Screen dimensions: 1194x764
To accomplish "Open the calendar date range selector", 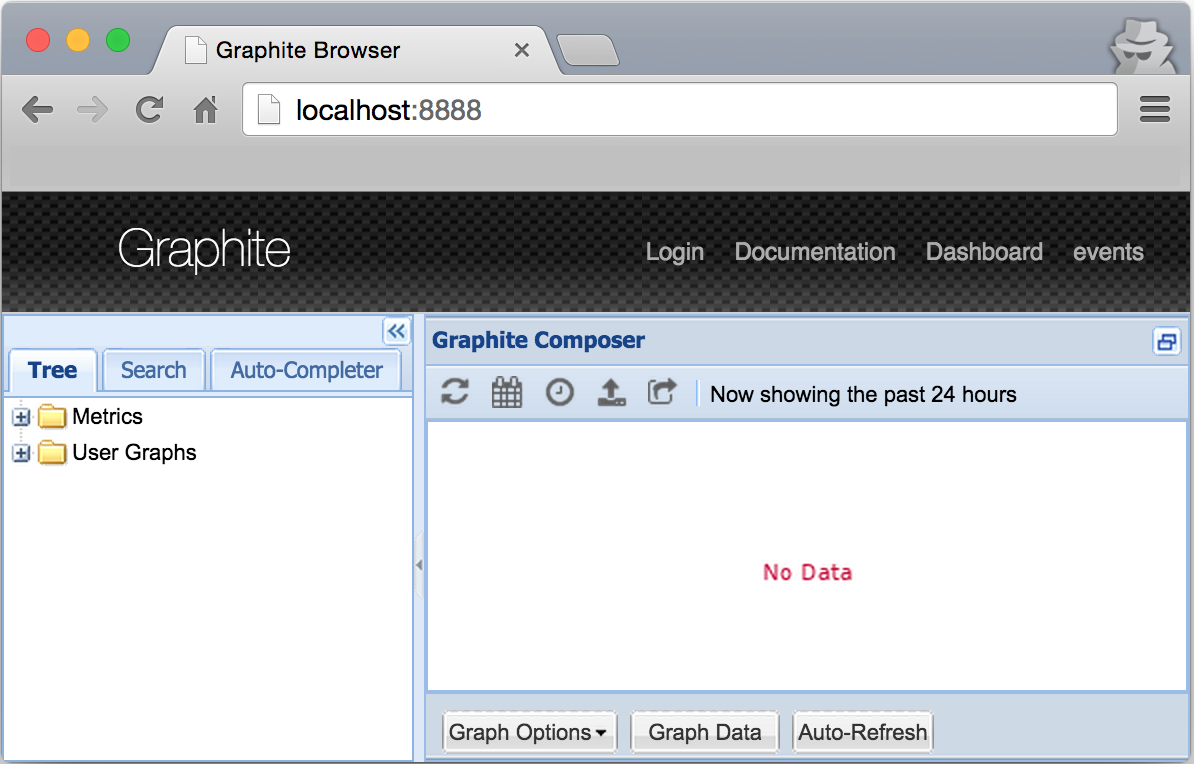I will tap(506, 392).
